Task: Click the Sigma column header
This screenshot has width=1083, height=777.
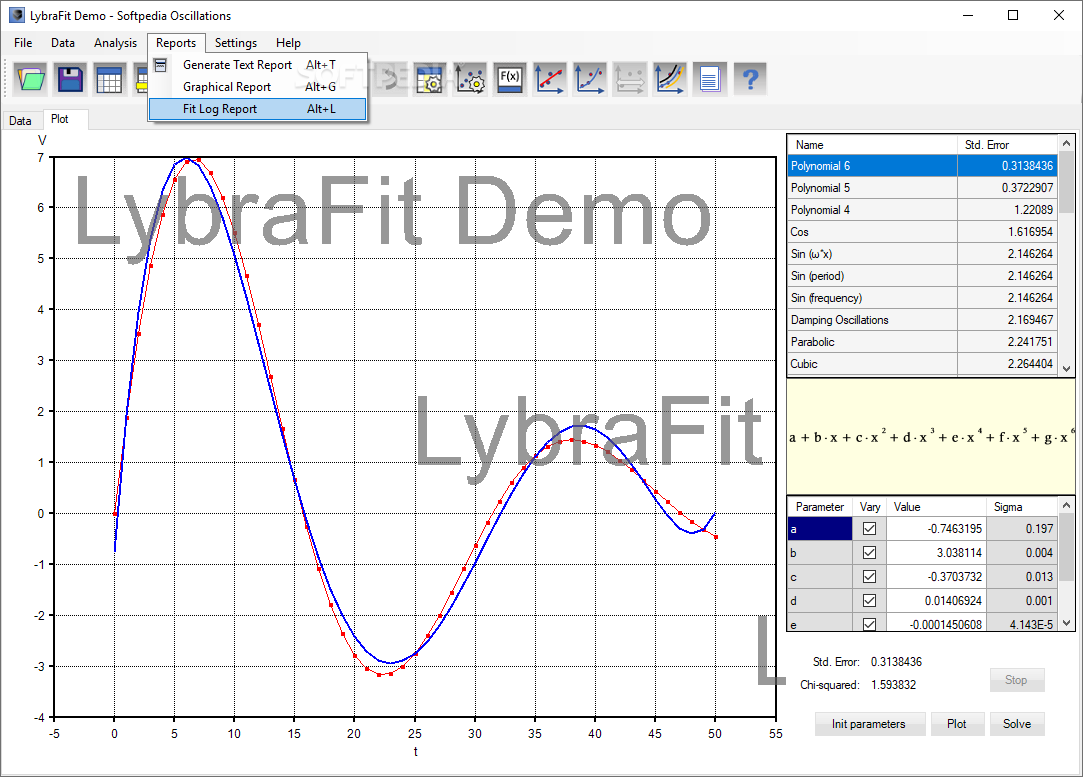Action: pyautogui.click(x=1022, y=507)
